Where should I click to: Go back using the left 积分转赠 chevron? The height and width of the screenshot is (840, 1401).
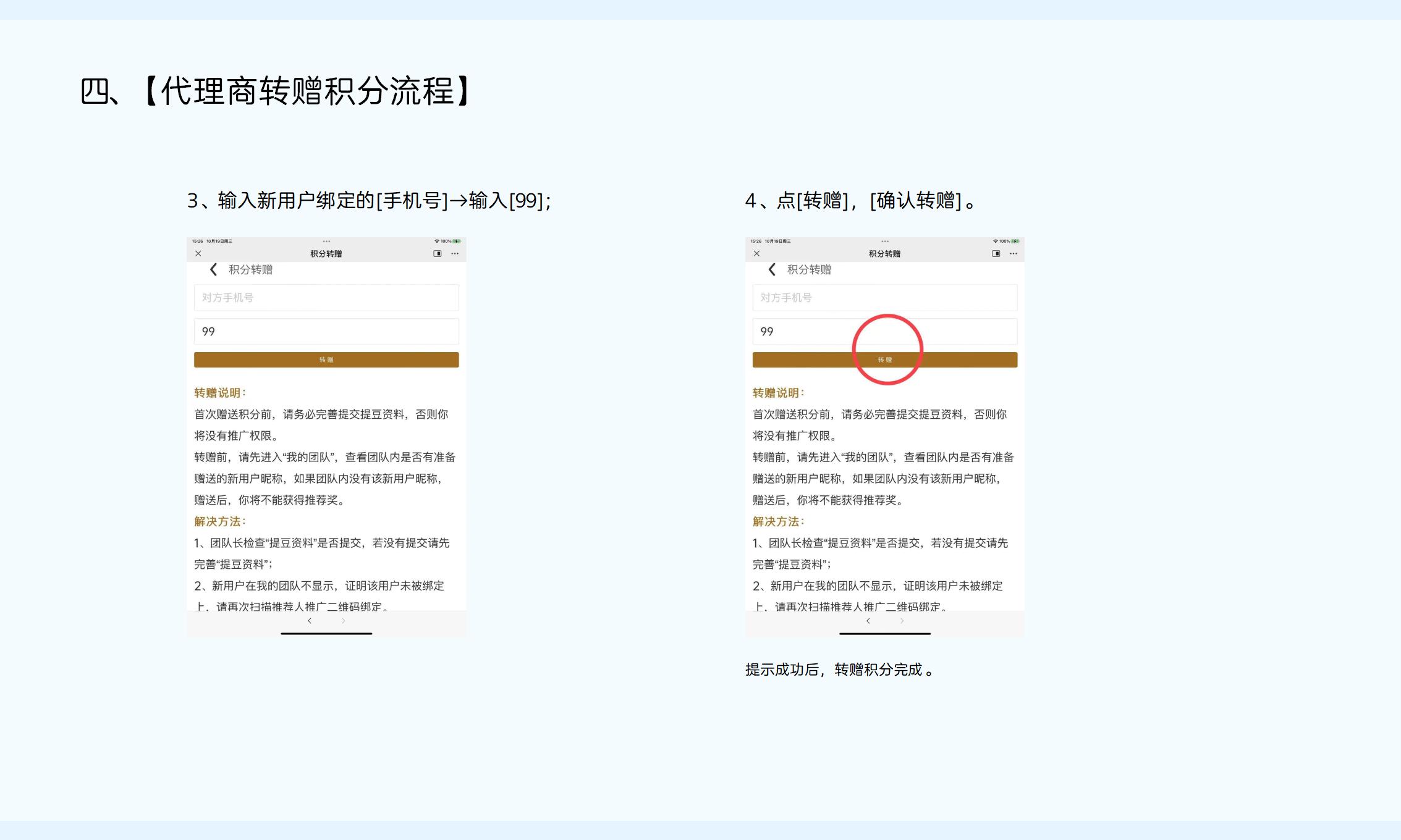click(x=213, y=269)
